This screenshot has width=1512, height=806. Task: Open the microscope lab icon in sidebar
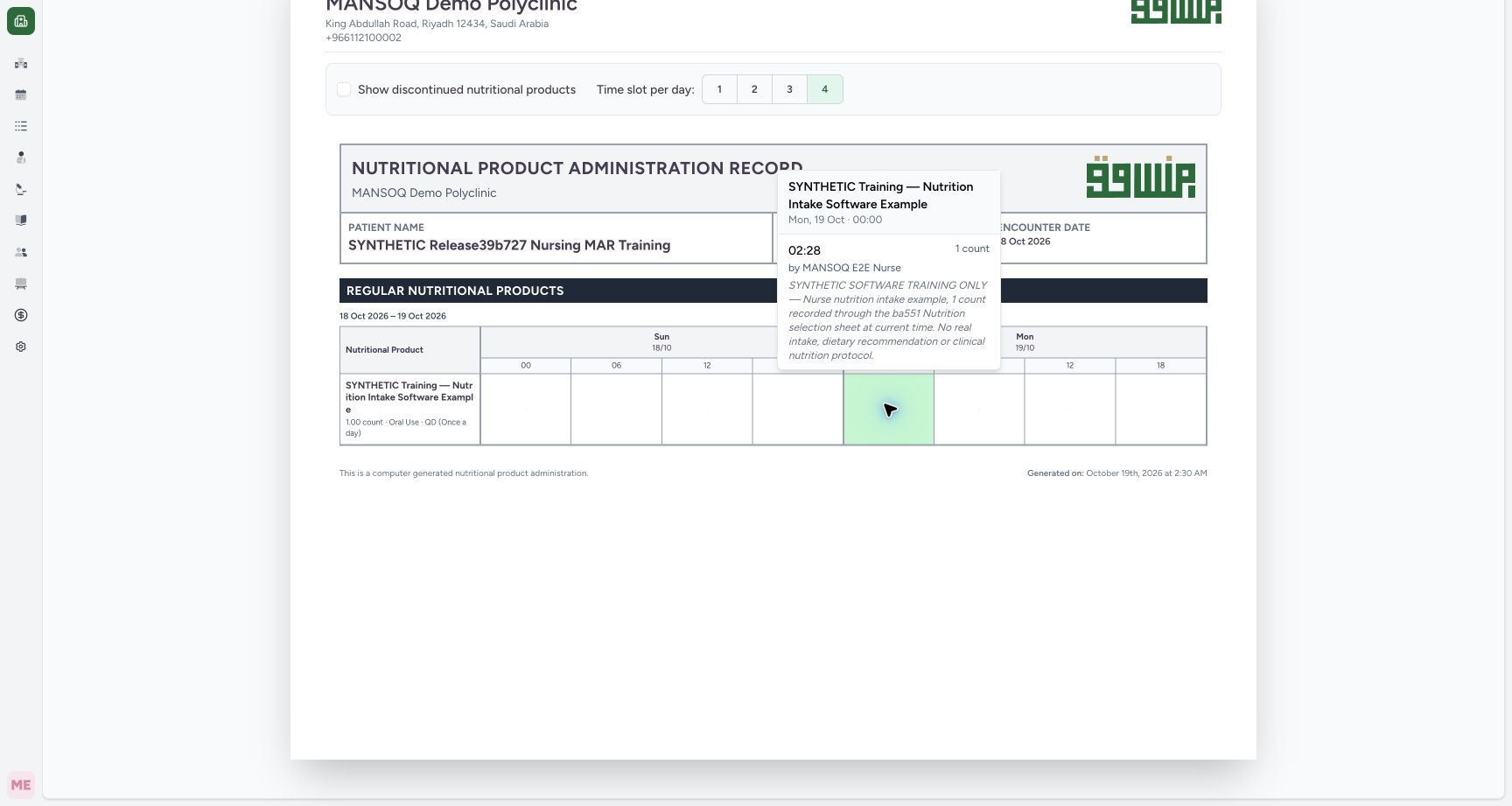coord(21,189)
